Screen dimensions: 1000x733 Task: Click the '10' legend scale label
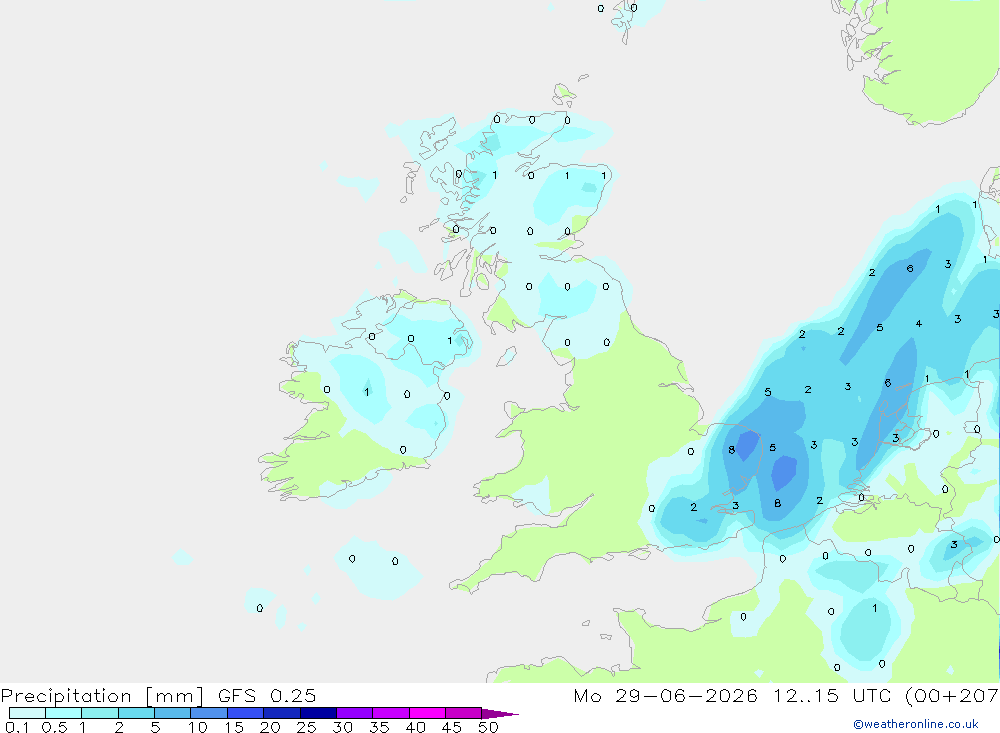198,727
